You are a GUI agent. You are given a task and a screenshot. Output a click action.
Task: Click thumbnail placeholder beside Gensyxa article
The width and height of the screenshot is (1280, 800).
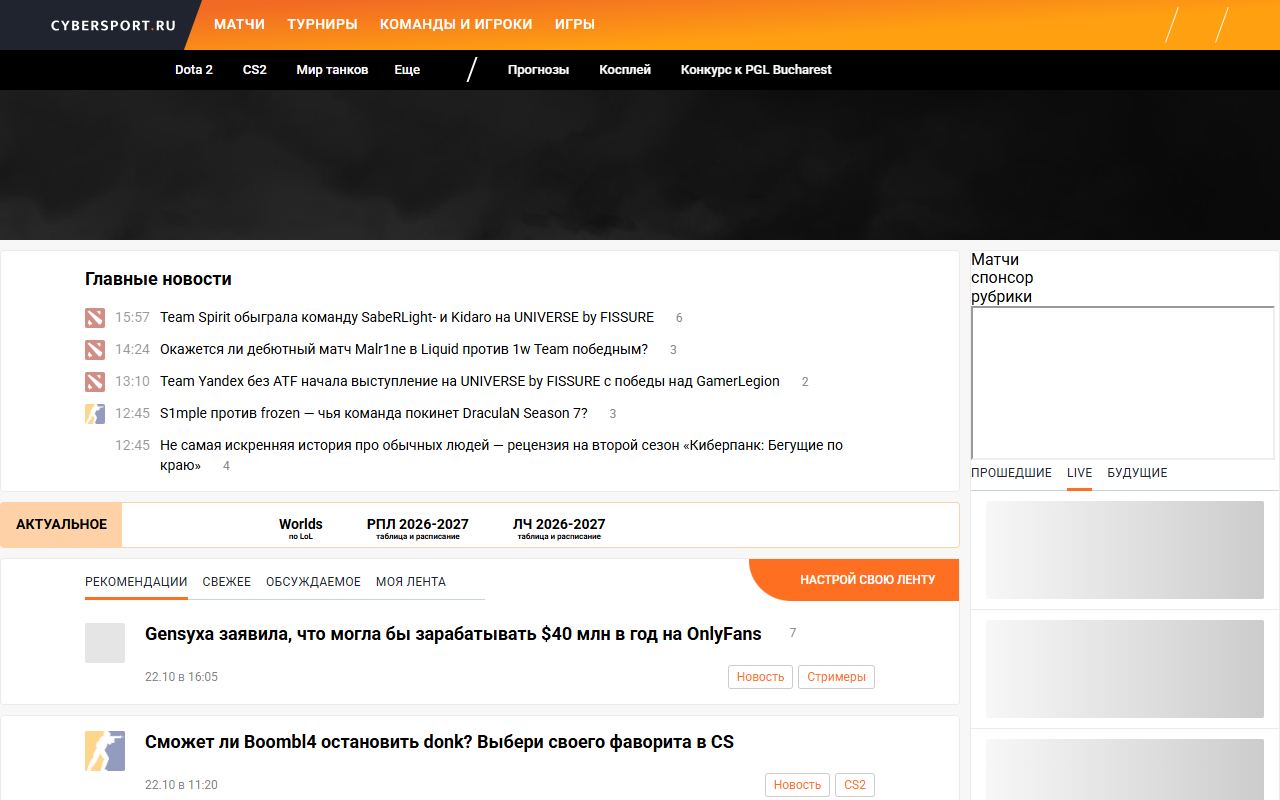[105, 643]
